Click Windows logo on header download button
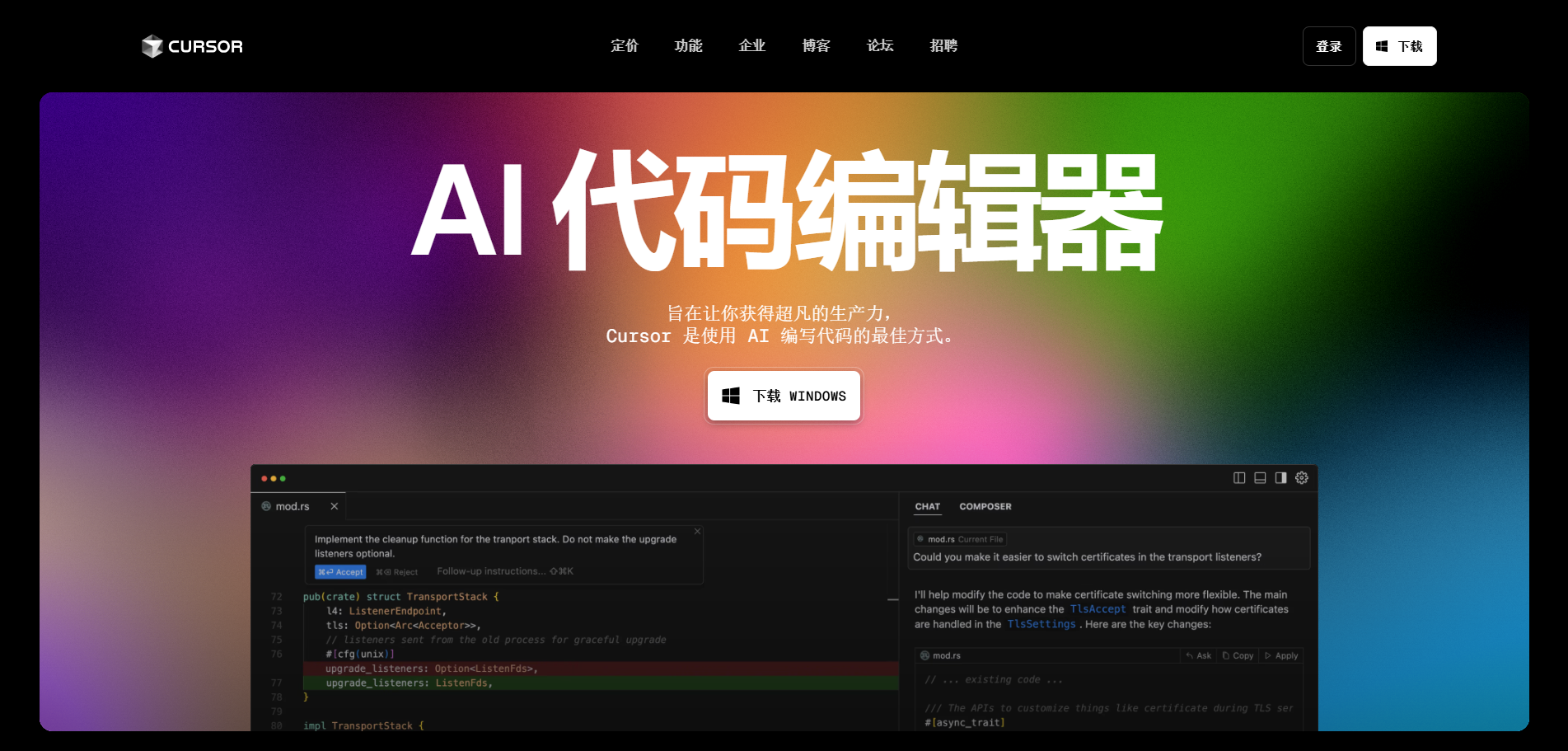Viewport: 1568px width, 751px height. click(x=1382, y=46)
